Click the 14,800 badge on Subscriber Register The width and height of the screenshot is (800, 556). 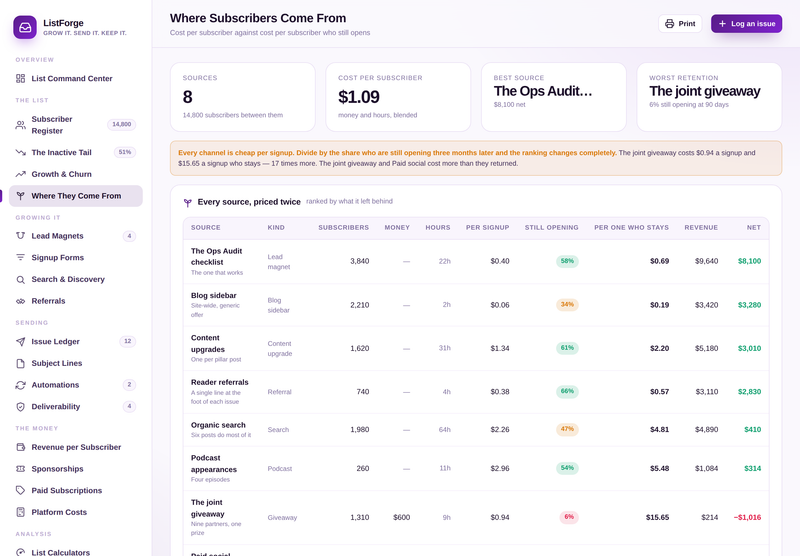121,124
